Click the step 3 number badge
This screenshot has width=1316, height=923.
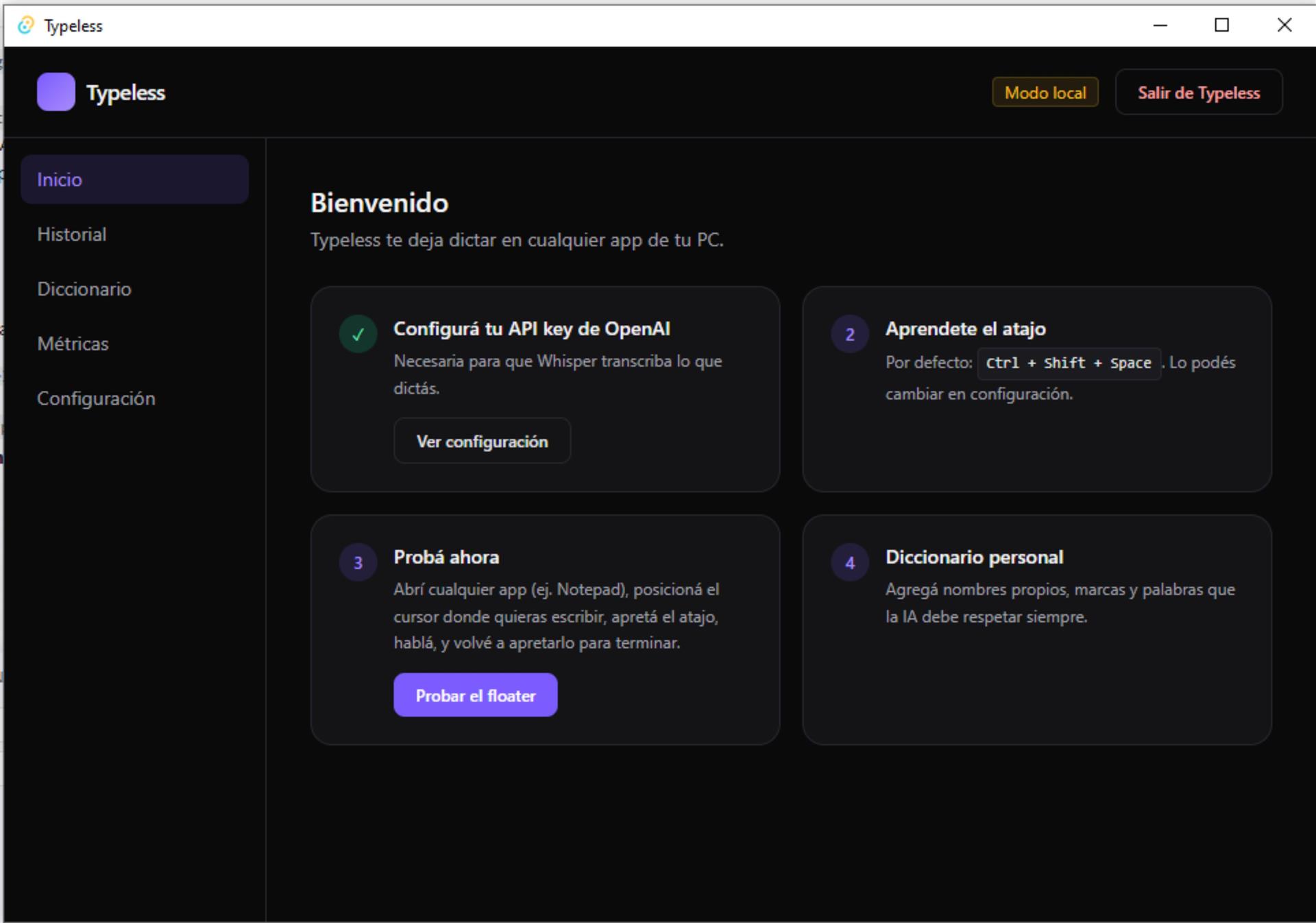pos(358,563)
